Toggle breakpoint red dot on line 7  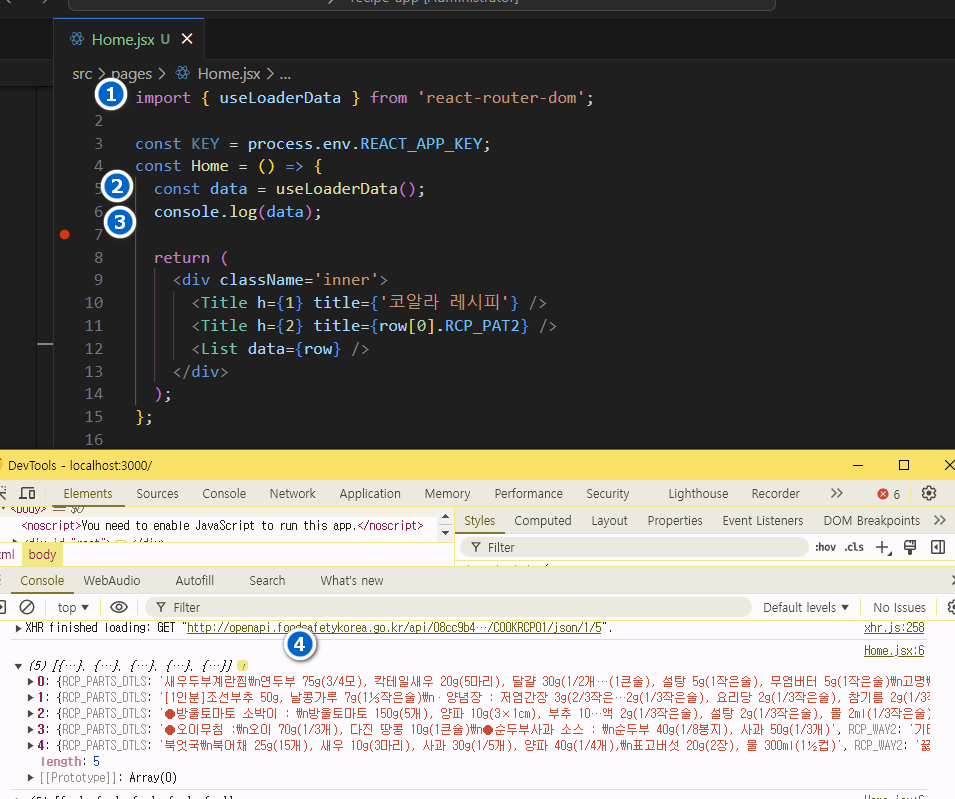65,234
